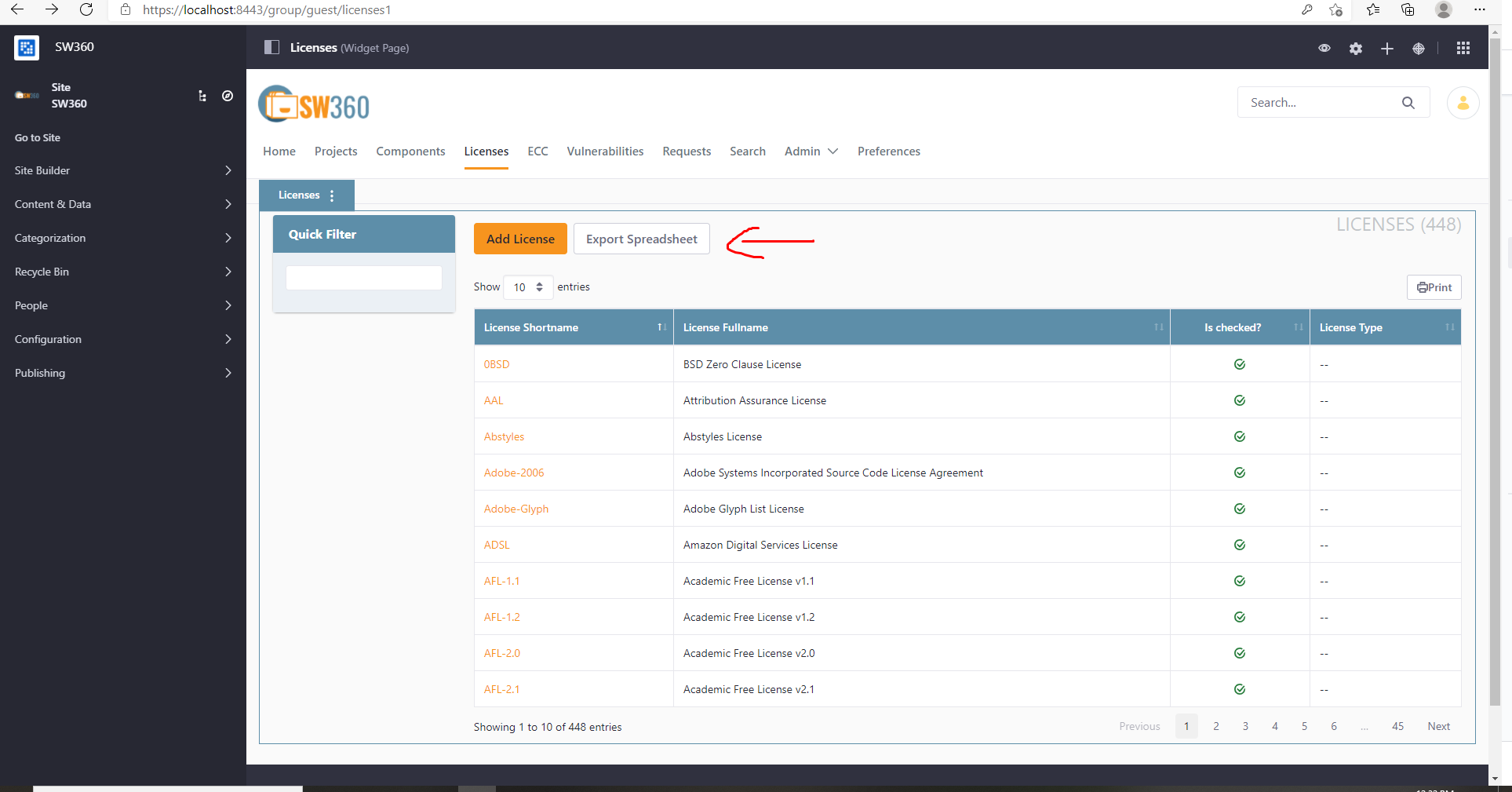Click the Add License button

pos(520,239)
